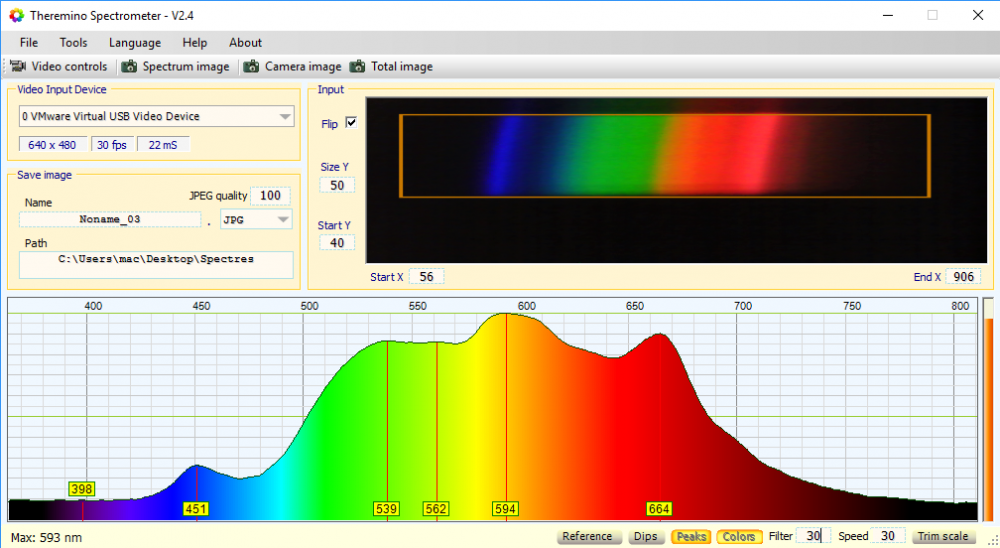The height and width of the screenshot is (548, 1000).
Task: Click the Theremino app logo icon
Action: (16, 15)
